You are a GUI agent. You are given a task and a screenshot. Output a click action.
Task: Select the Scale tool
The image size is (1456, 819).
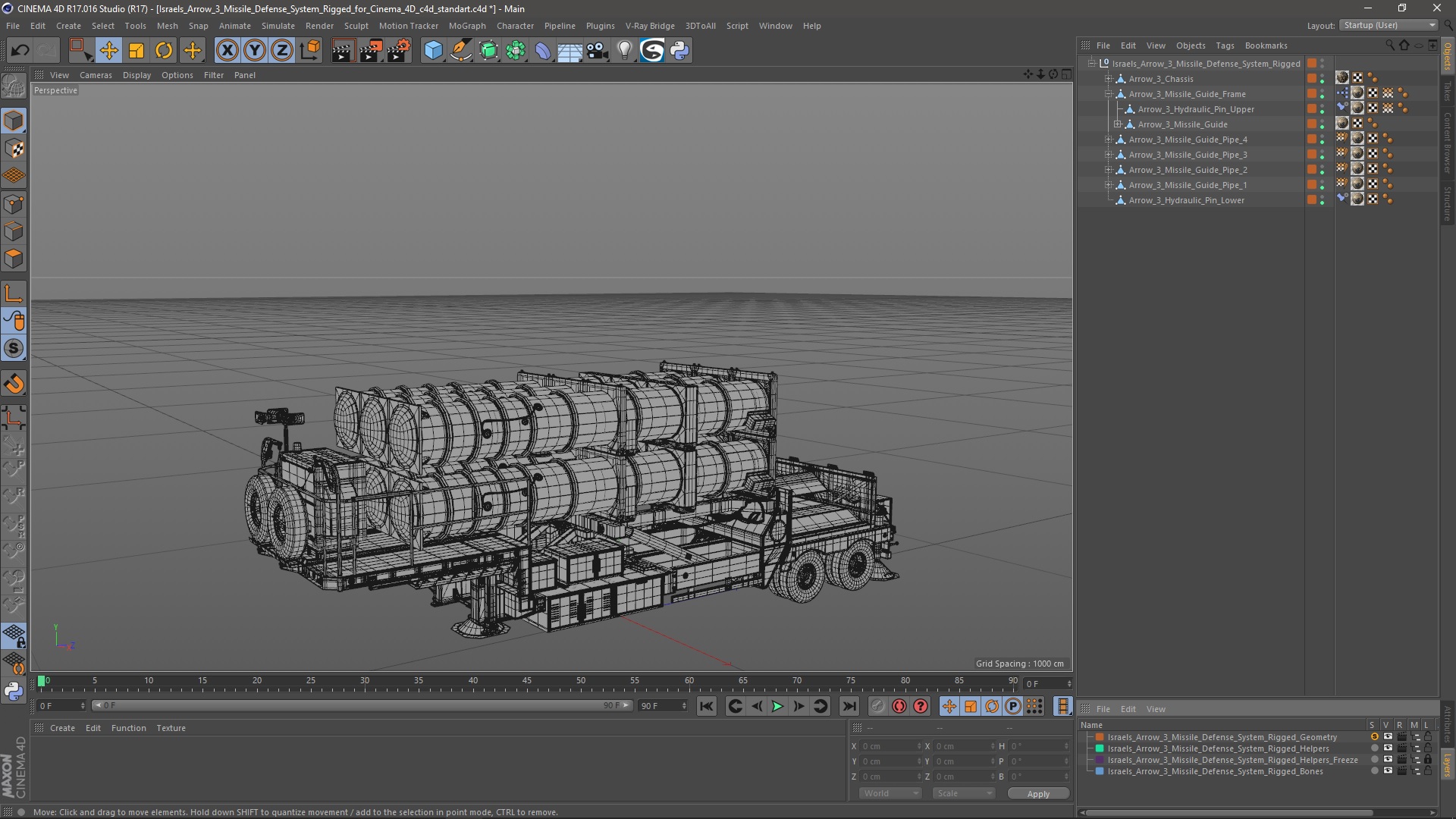point(136,51)
